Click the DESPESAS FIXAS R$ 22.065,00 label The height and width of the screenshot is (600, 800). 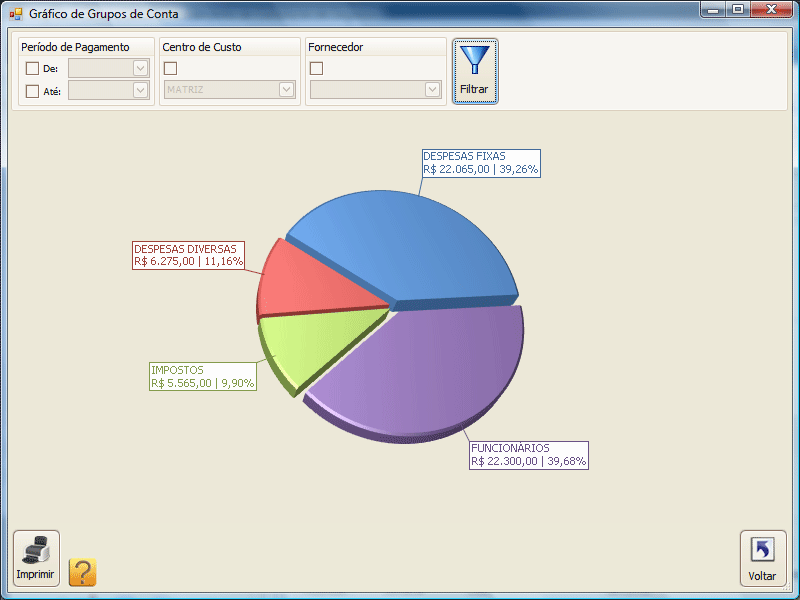[x=481, y=163]
